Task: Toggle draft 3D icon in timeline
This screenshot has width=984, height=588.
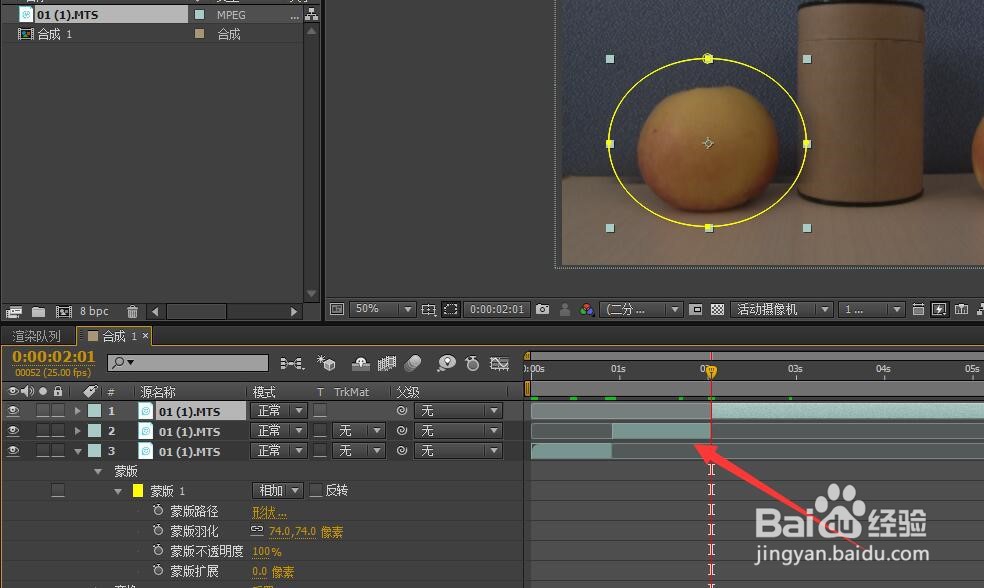Action: coord(326,363)
